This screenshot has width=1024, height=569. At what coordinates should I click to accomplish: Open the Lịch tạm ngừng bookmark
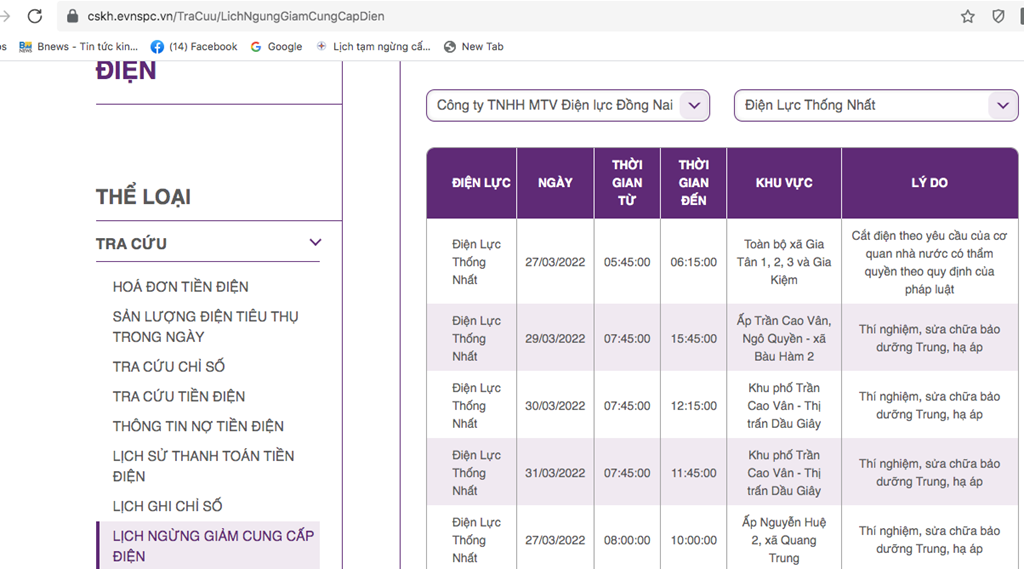coord(374,46)
